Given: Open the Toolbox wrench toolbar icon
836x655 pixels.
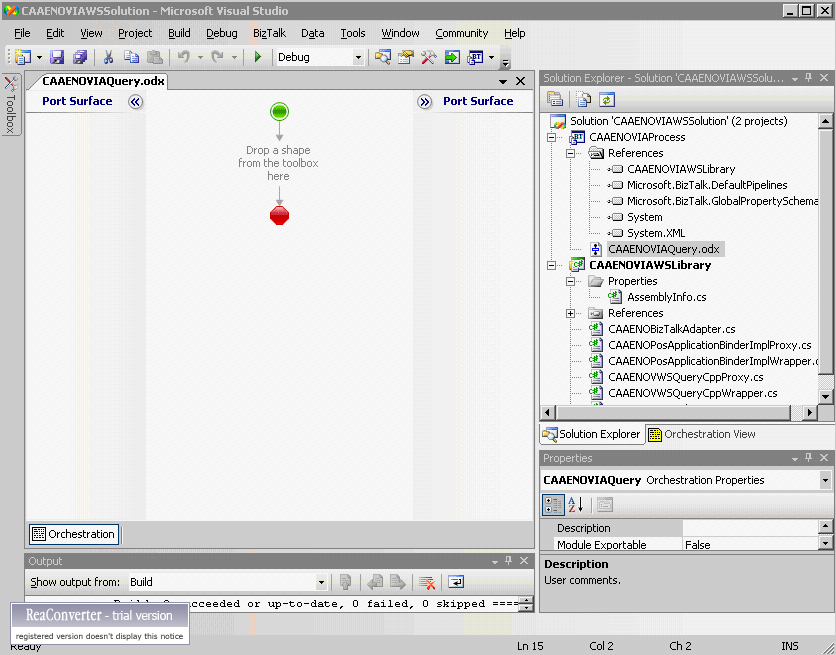Looking at the screenshot, I should click(429, 57).
